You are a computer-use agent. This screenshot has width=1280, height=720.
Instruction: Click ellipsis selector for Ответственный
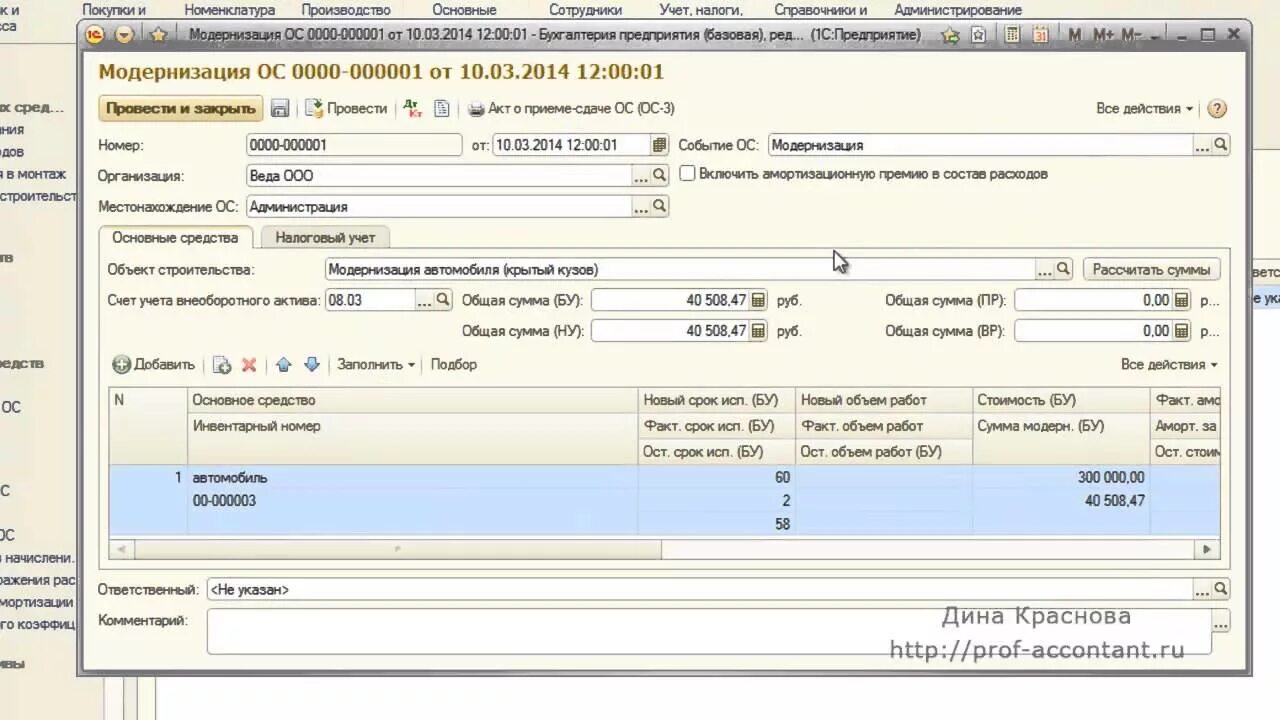(x=1202, y=589)
